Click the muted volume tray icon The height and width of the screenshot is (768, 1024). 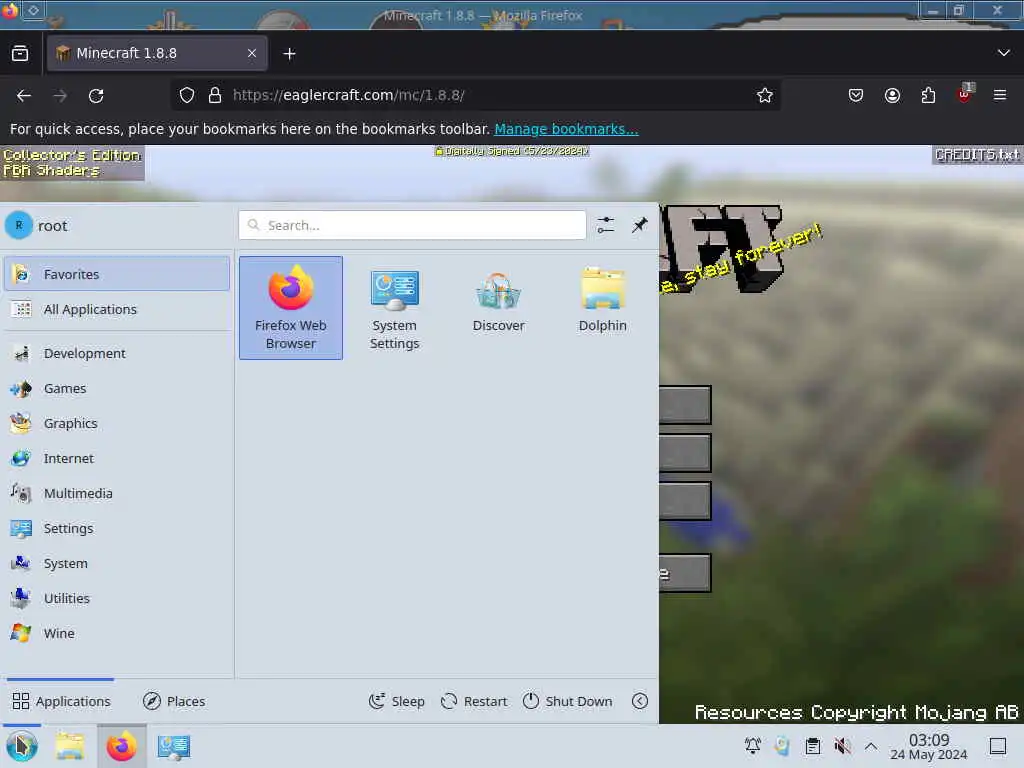click(842, 746)
